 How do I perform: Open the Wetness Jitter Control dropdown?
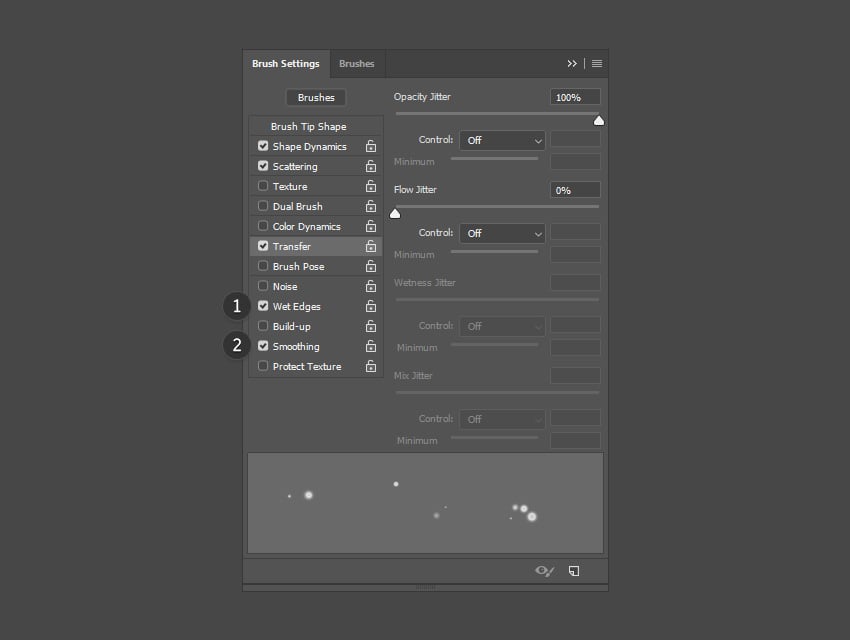(x=502, y=325)
